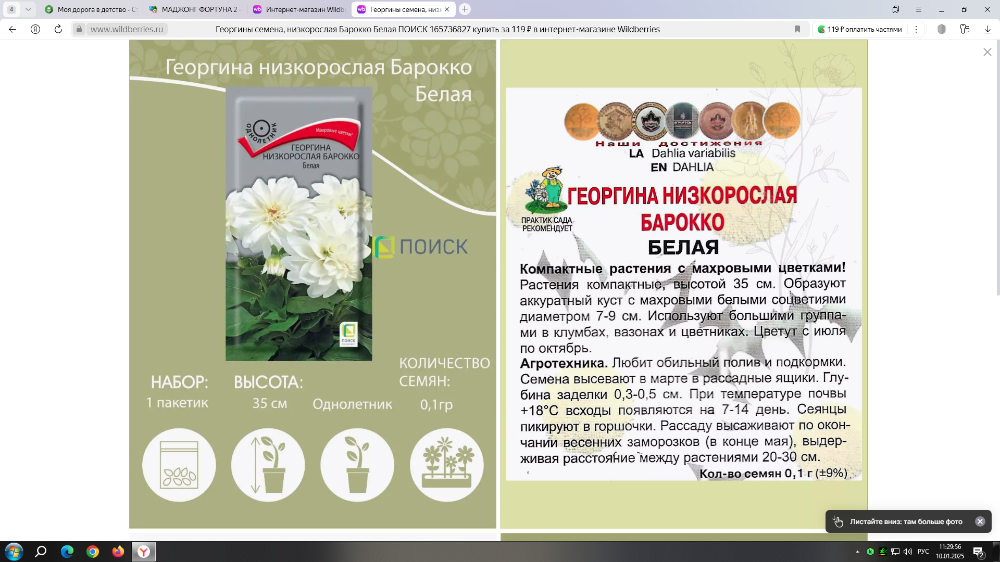Open a new browser tab

pyautogui.click(x=465, y=8)
